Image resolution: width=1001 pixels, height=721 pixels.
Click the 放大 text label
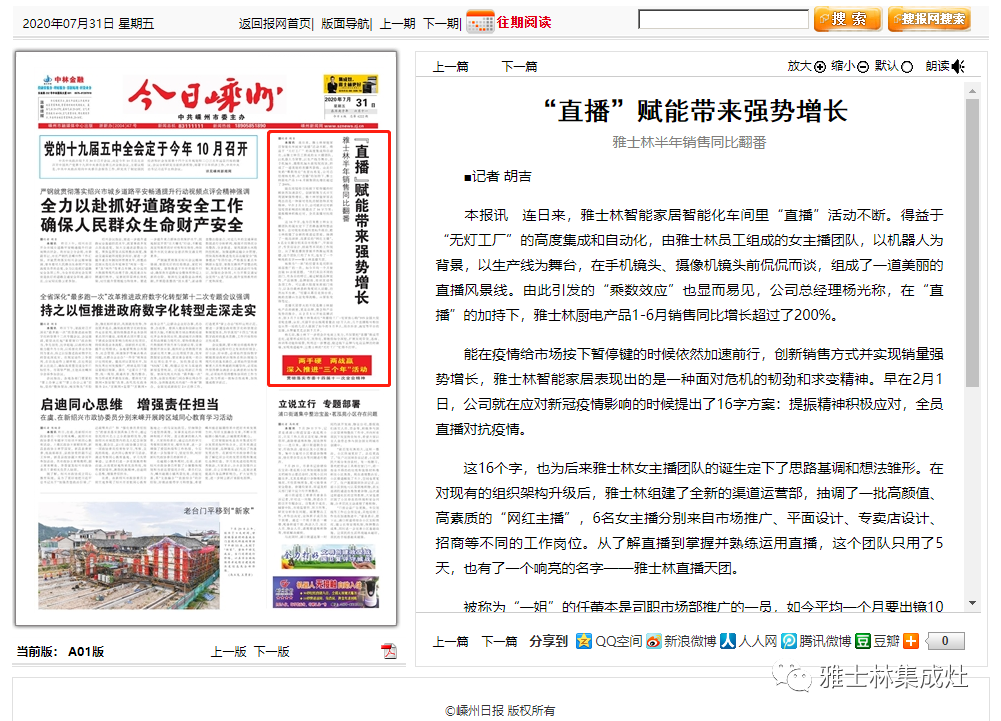point(799,66)
